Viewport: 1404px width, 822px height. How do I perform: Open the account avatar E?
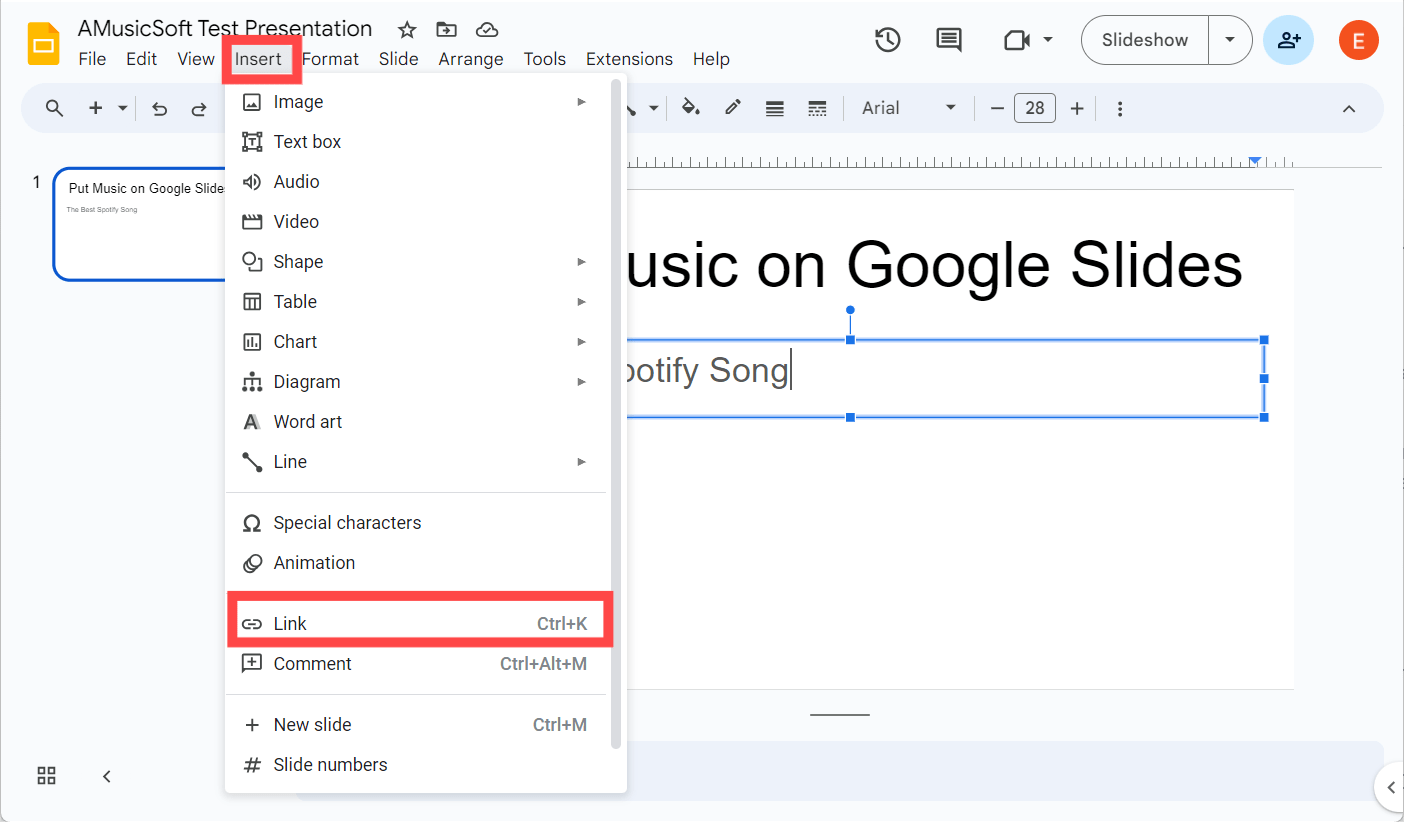point(1358,40)
